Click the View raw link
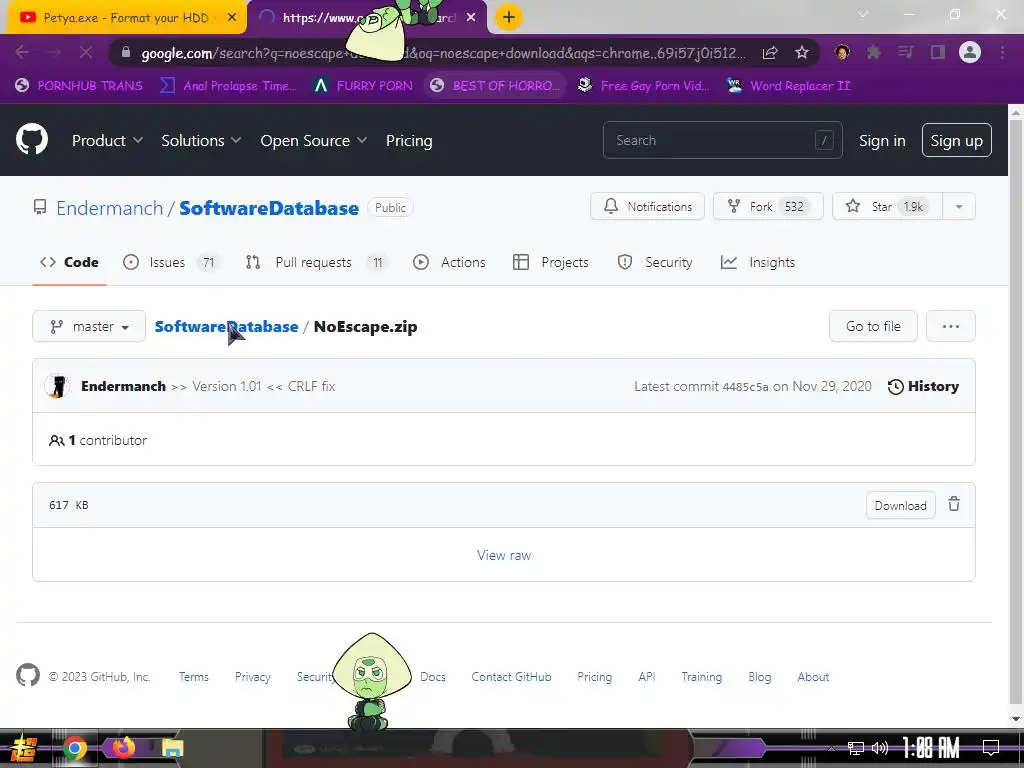The image size is (1024, 768). click(x=504, y=555)
